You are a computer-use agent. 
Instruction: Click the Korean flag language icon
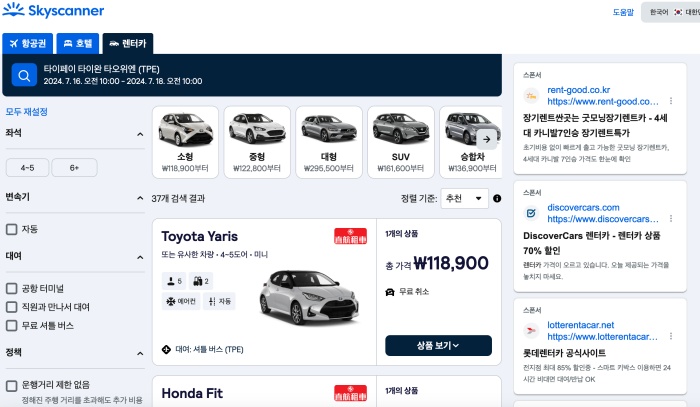678,12
